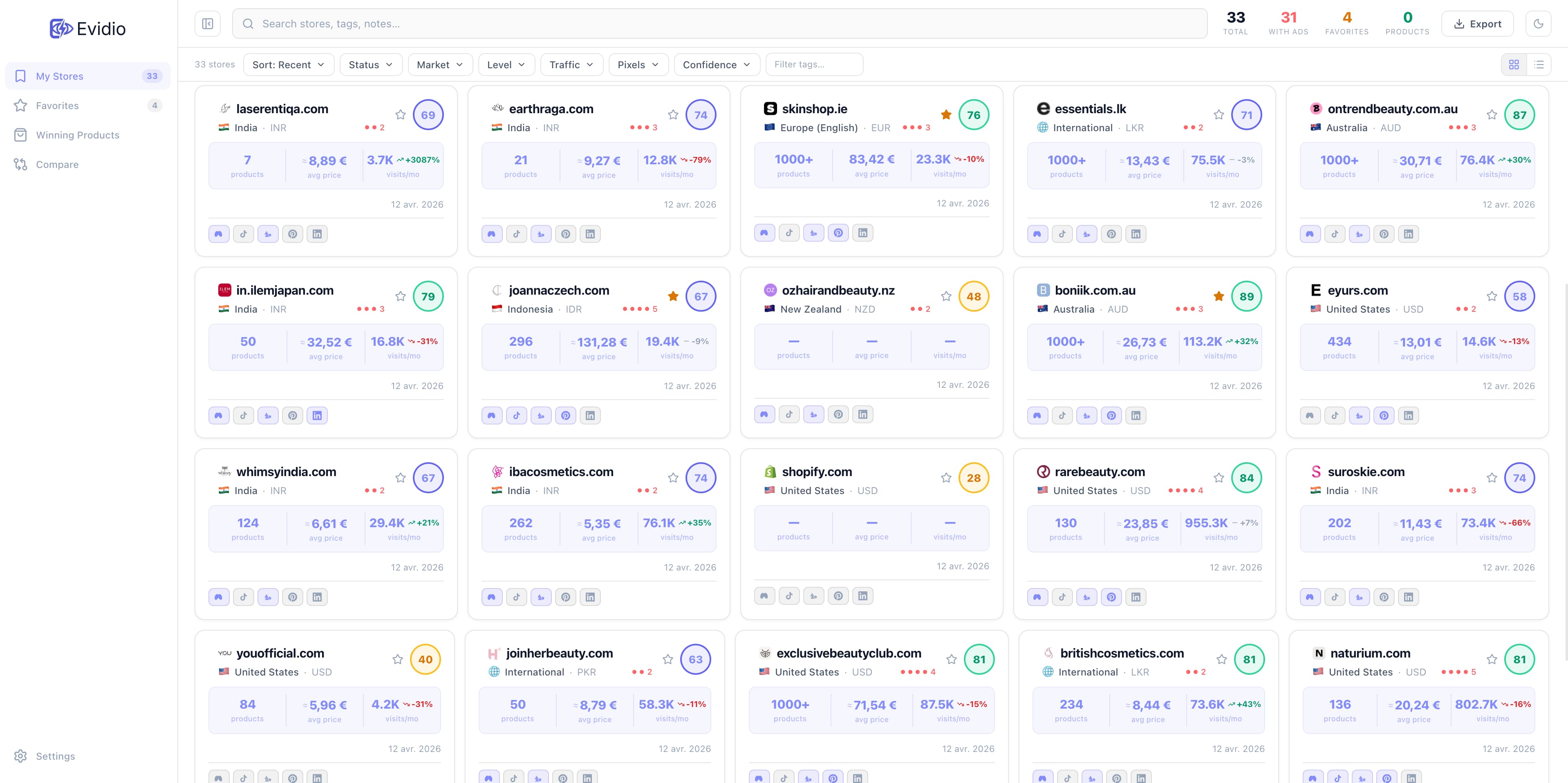Expand the Market filter dropdown
The width and height of the screenshot is (1568, 783).
coord(440,64)
